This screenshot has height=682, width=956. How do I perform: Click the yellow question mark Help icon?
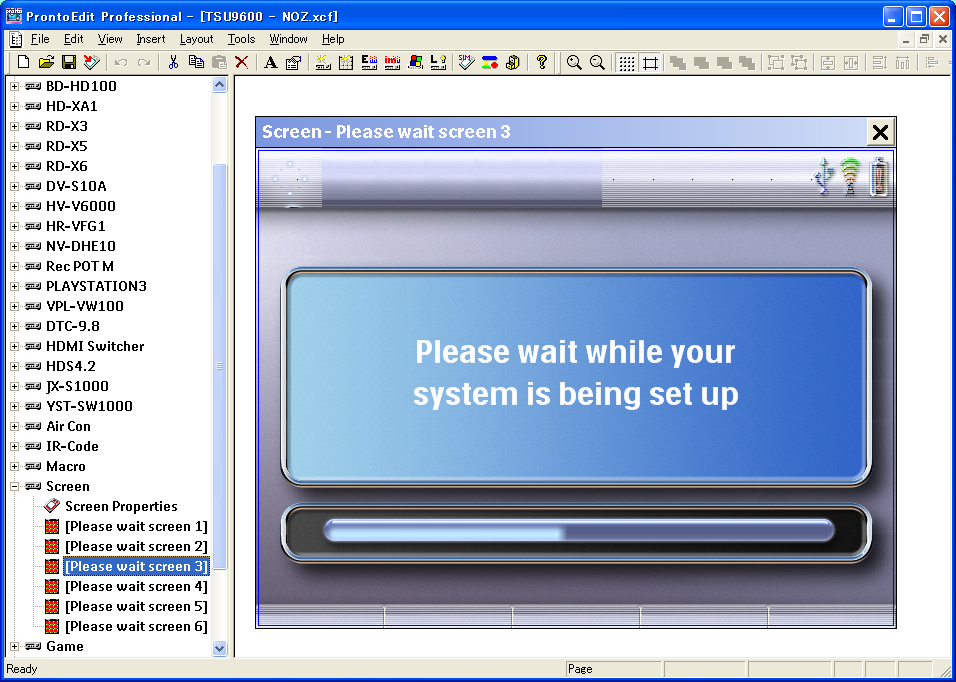541,62
